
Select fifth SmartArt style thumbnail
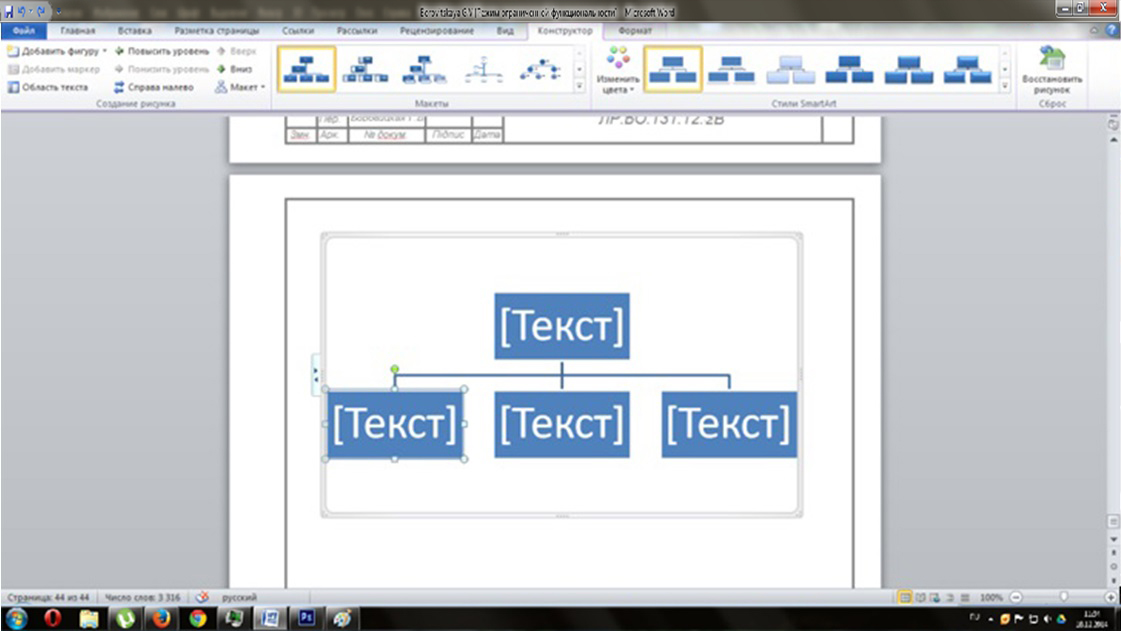[x=909, y=69]
